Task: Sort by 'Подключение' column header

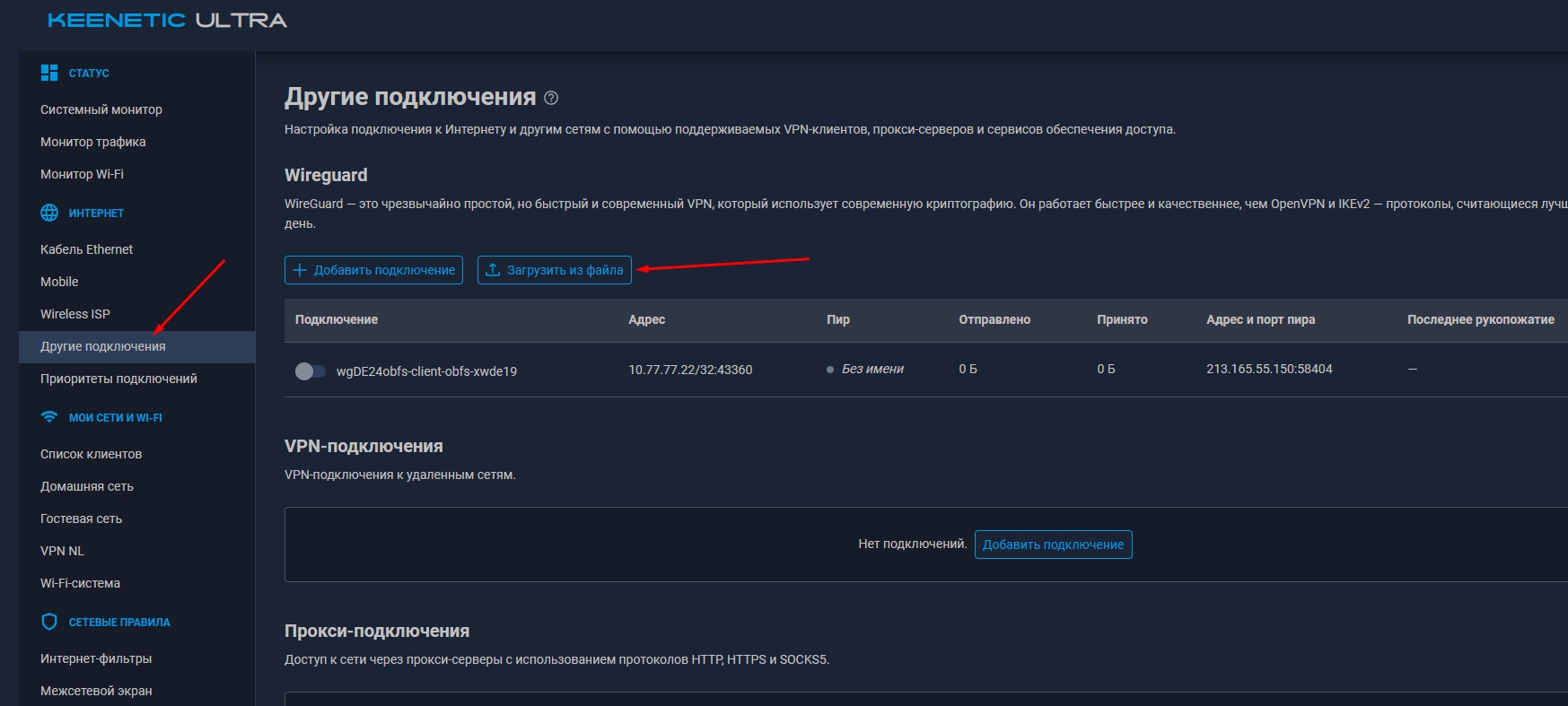Action: pyautogui.click(x=337, y=319)
